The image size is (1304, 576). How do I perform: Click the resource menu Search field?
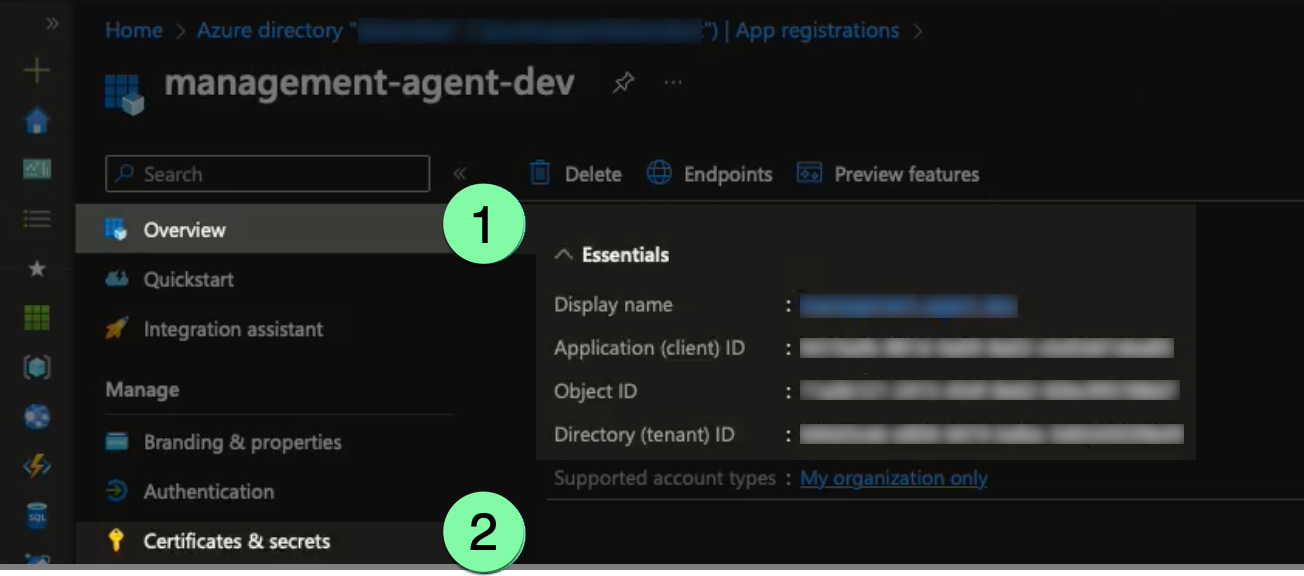(x=268, y=174)
